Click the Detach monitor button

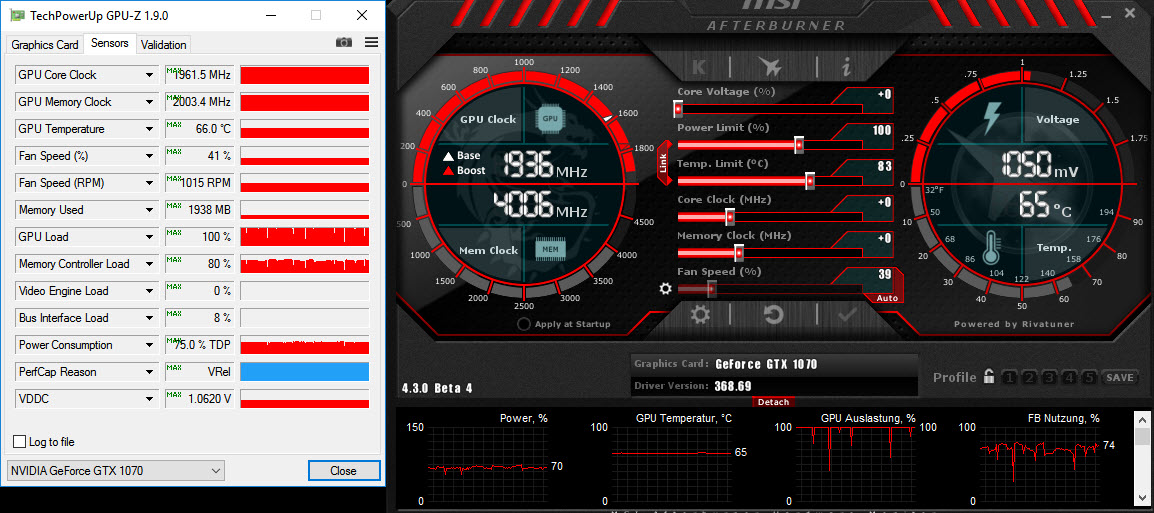(x=773, y=402)
